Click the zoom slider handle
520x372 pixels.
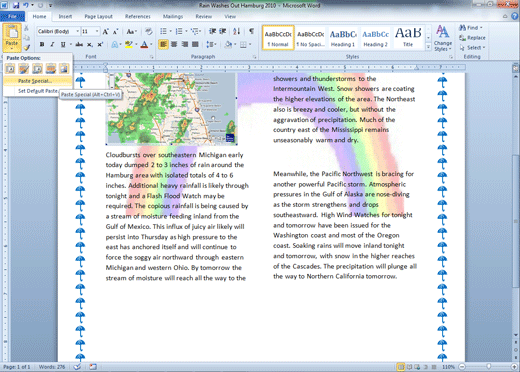(x=489, y=367)
